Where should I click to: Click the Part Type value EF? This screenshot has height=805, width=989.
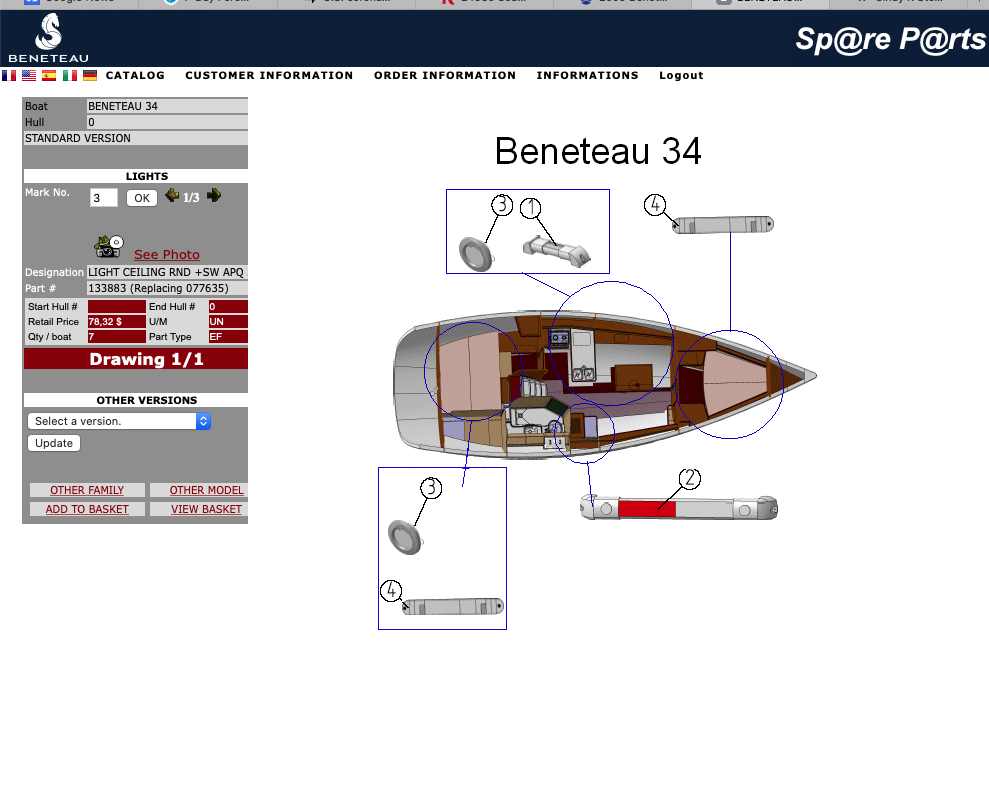coord(228,337)
